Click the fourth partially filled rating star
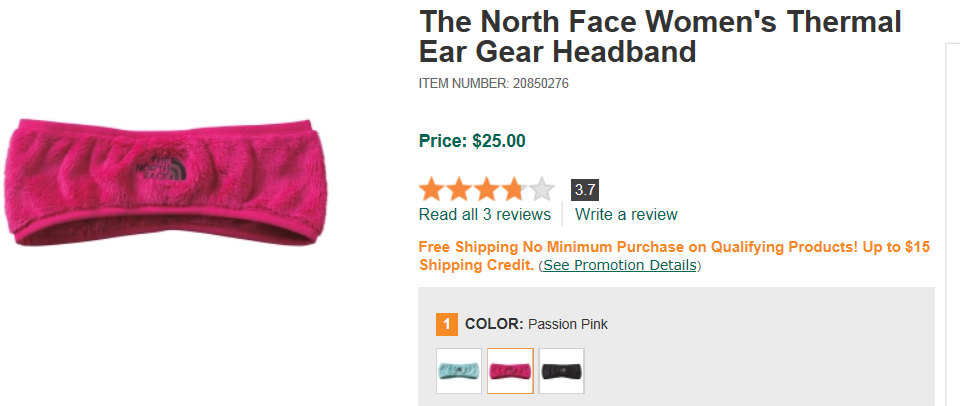 513,189
